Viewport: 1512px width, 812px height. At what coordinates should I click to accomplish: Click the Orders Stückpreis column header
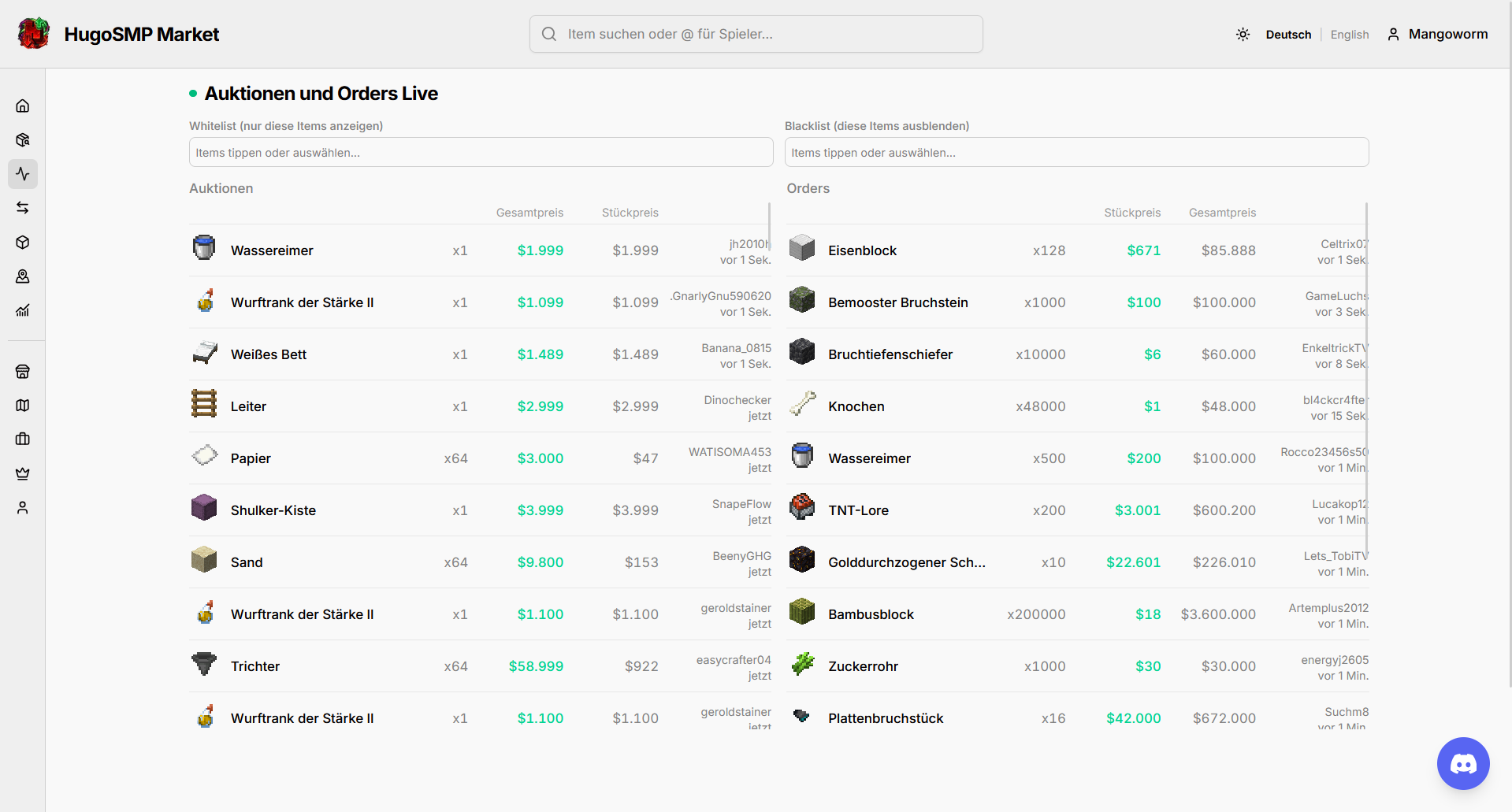pos(1132,213)
